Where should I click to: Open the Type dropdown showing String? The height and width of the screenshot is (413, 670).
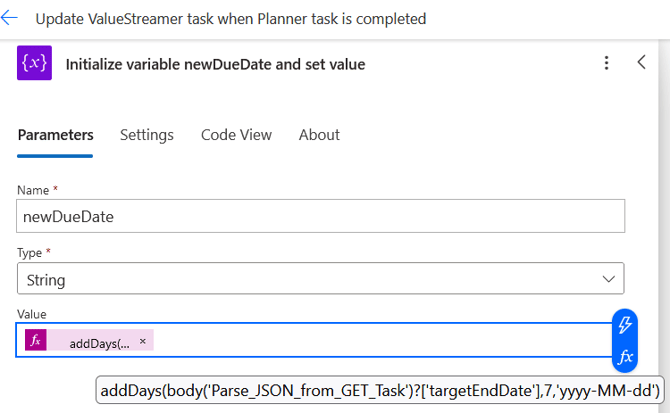point(300,278)
